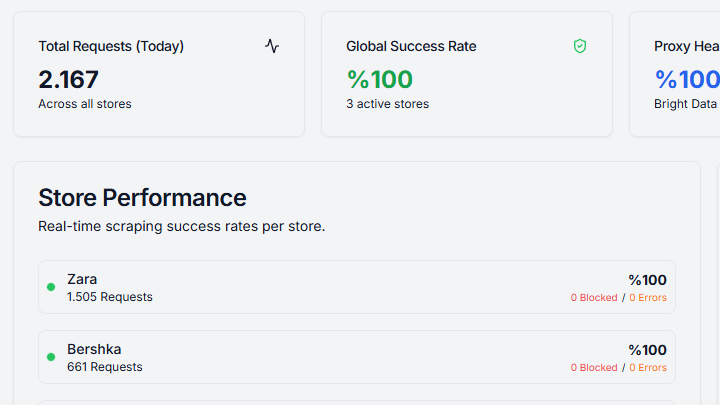Click Zara's 0 Blocked label
Viewport: 720px width, 405px height.
[x=594, y=298]
